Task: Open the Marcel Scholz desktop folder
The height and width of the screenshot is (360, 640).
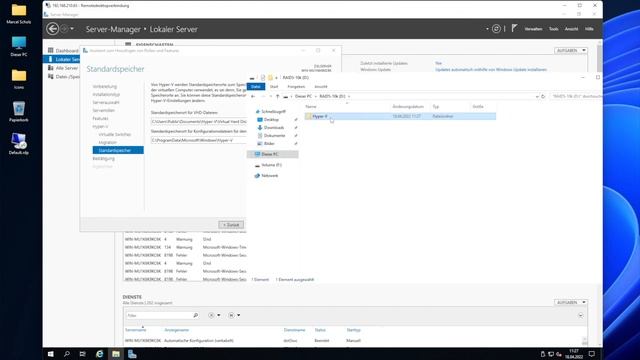Action: pyautogui.click(x=19, y=14)
